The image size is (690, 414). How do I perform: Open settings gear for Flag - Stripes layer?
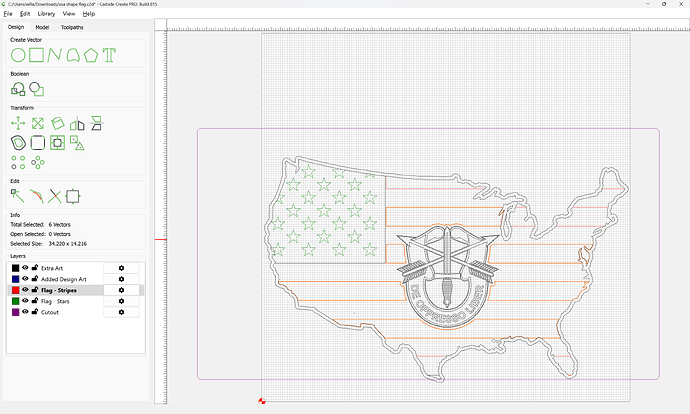[121, 290]
